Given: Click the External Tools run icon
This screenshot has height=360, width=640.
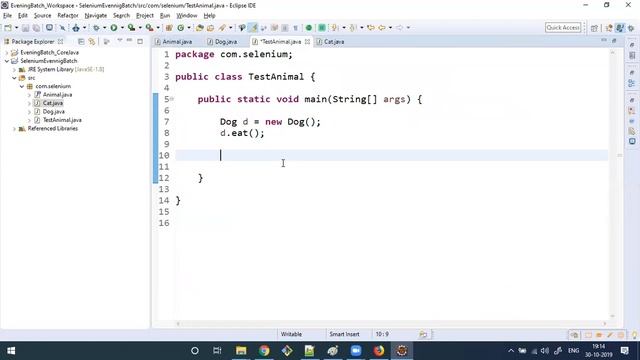Looking at the screenshot, I should 149,28.
